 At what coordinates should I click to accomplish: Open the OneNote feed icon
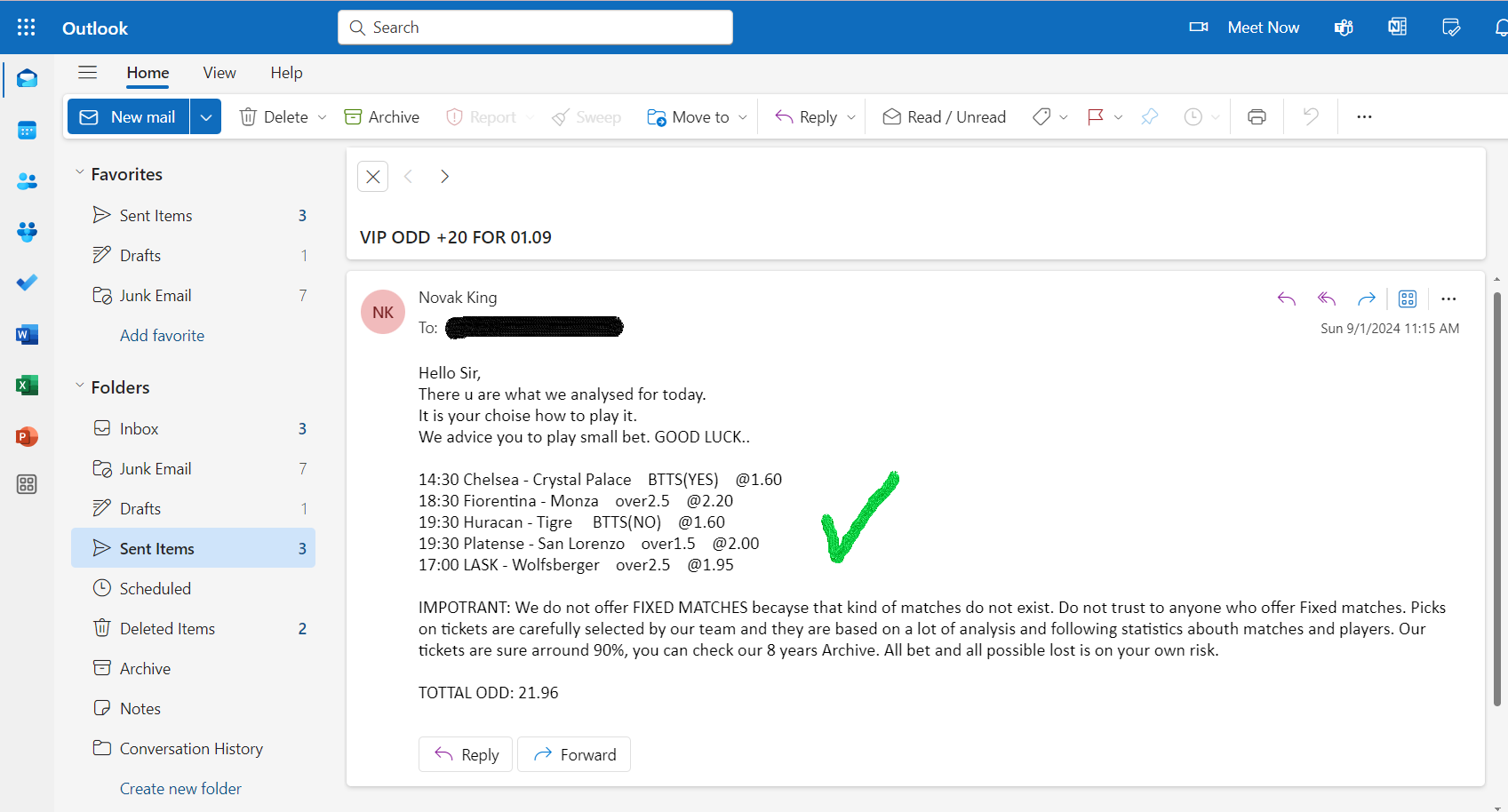point(1397,28)
